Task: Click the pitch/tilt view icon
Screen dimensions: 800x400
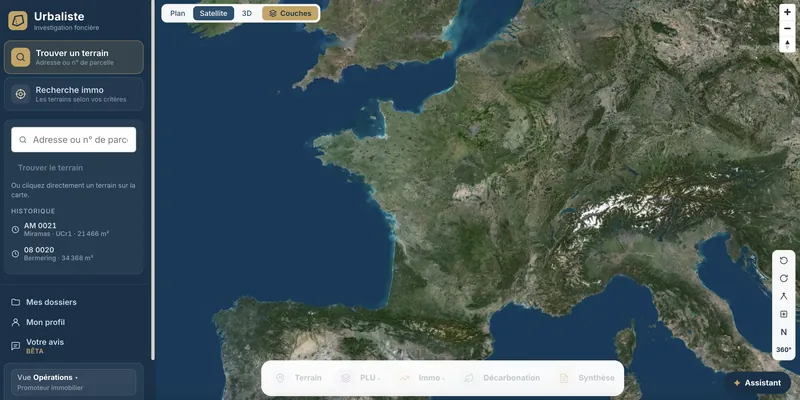Action: pos(784,296)
